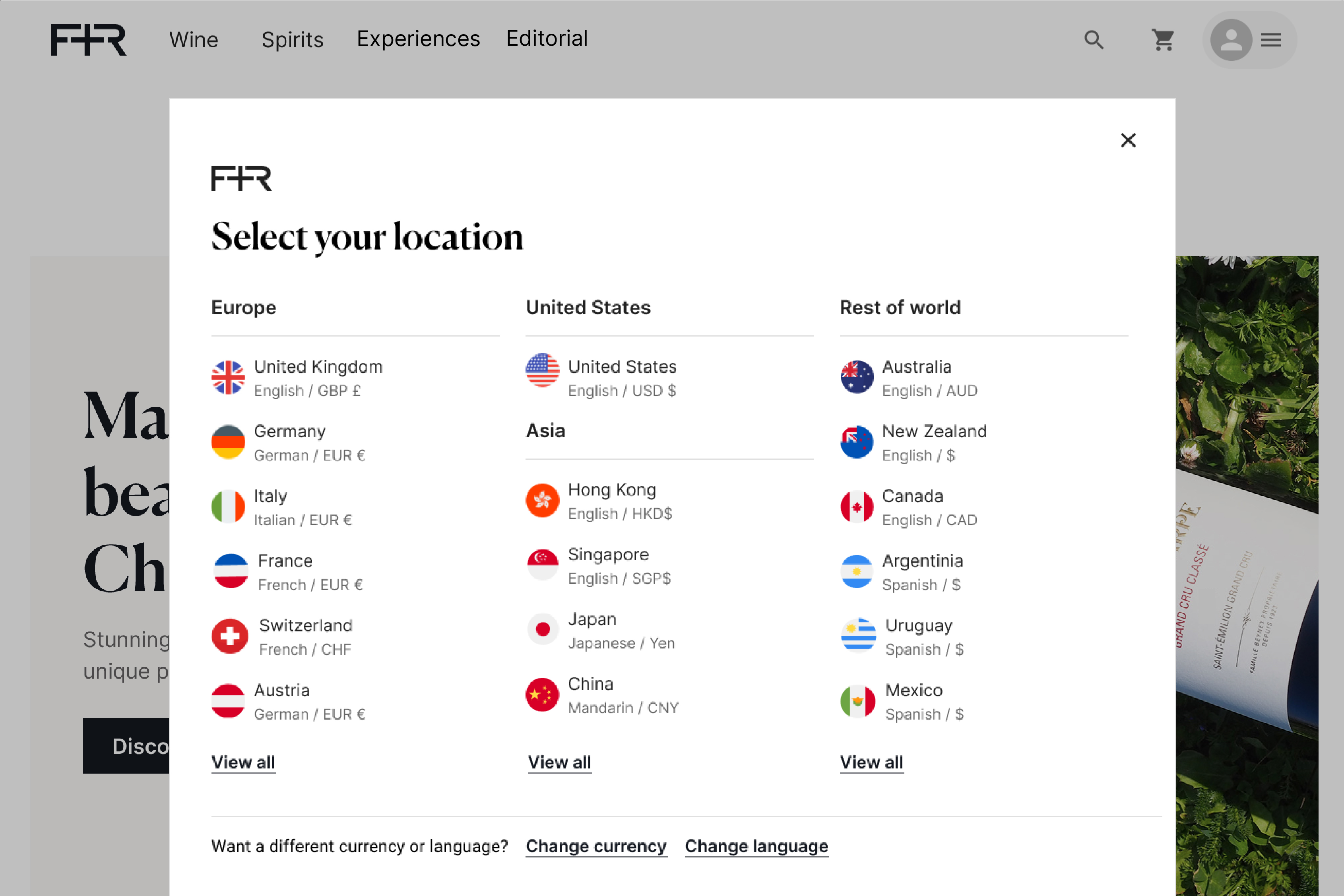Click the Change currency link
This screenshot has height=896, width=1344.
coord(596,846)
